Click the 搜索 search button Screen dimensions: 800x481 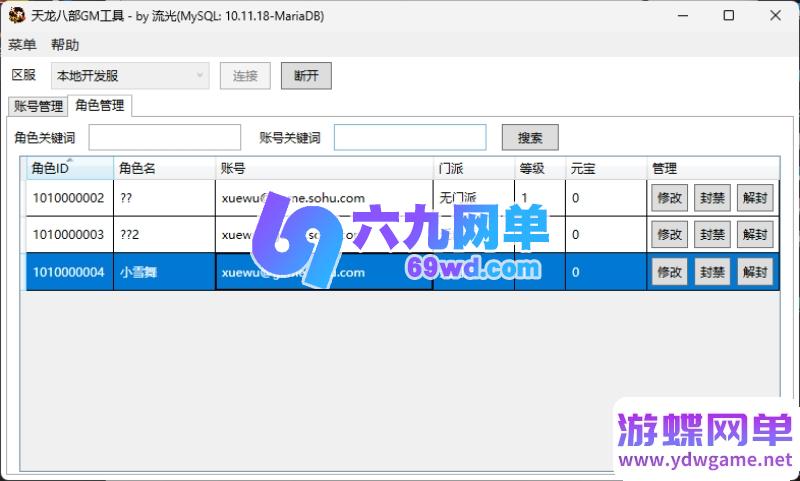[x=530, y=138]
